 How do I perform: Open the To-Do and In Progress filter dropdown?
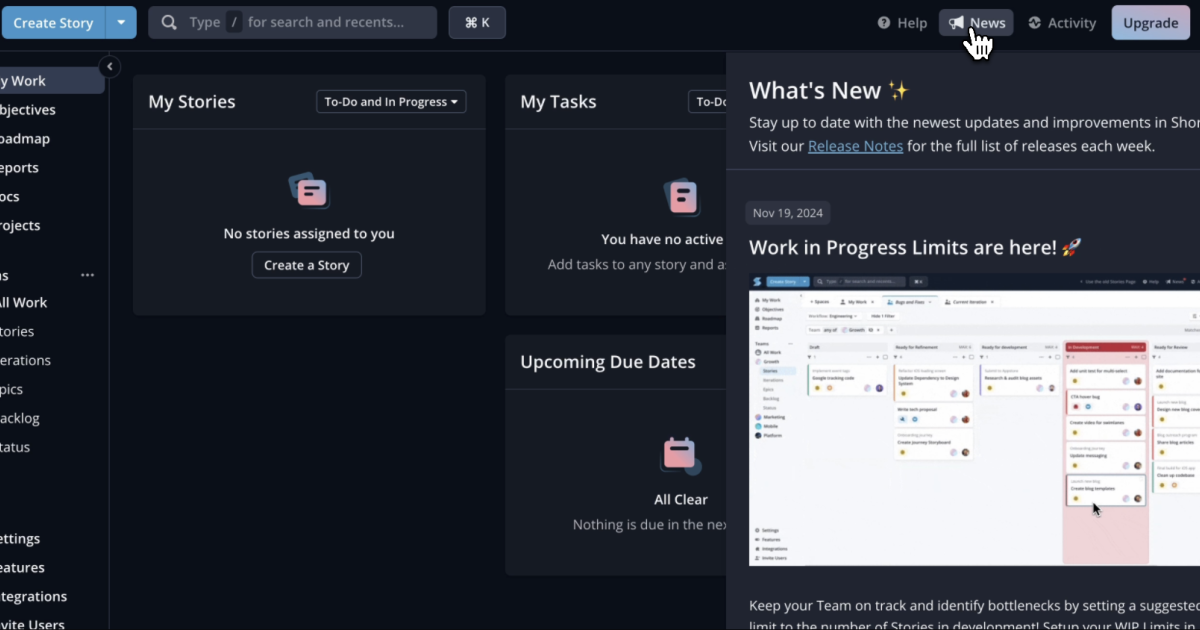390,101
